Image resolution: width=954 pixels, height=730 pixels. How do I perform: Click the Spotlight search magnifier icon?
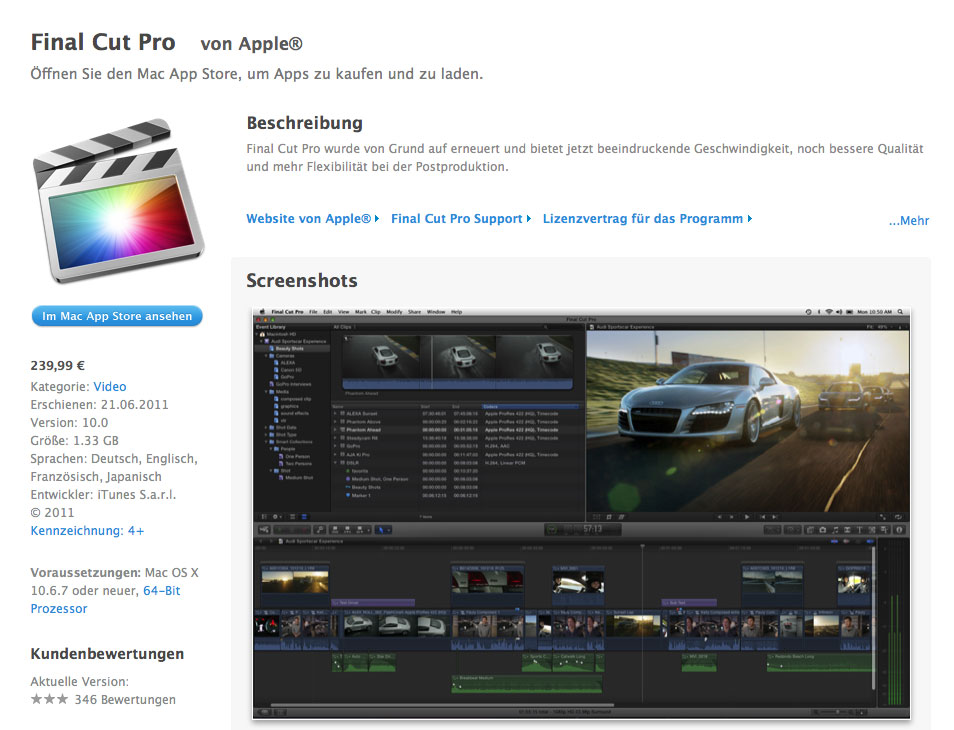point(901,312)
